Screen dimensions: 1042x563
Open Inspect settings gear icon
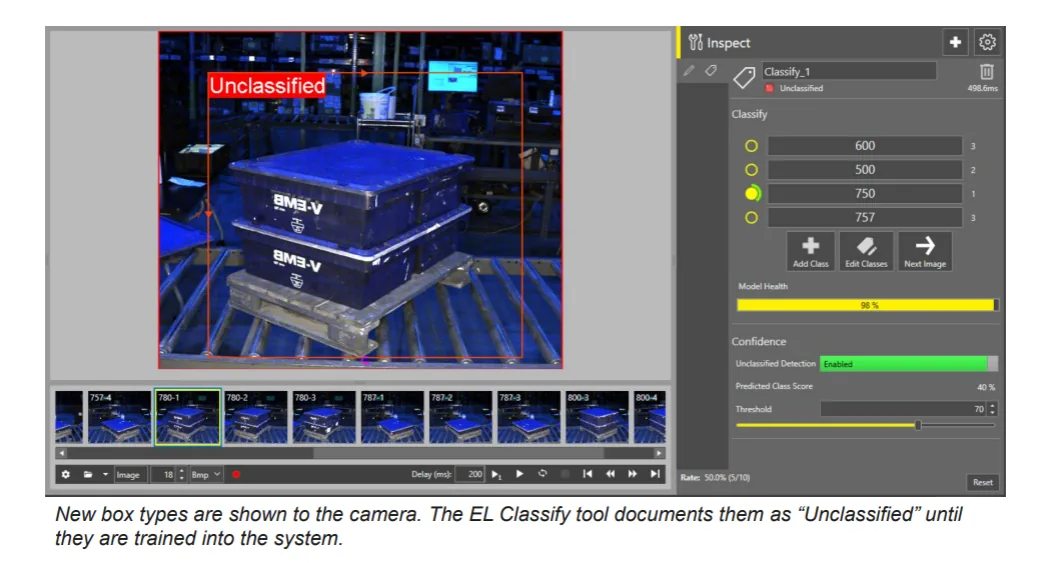click(x=988, y=42)
